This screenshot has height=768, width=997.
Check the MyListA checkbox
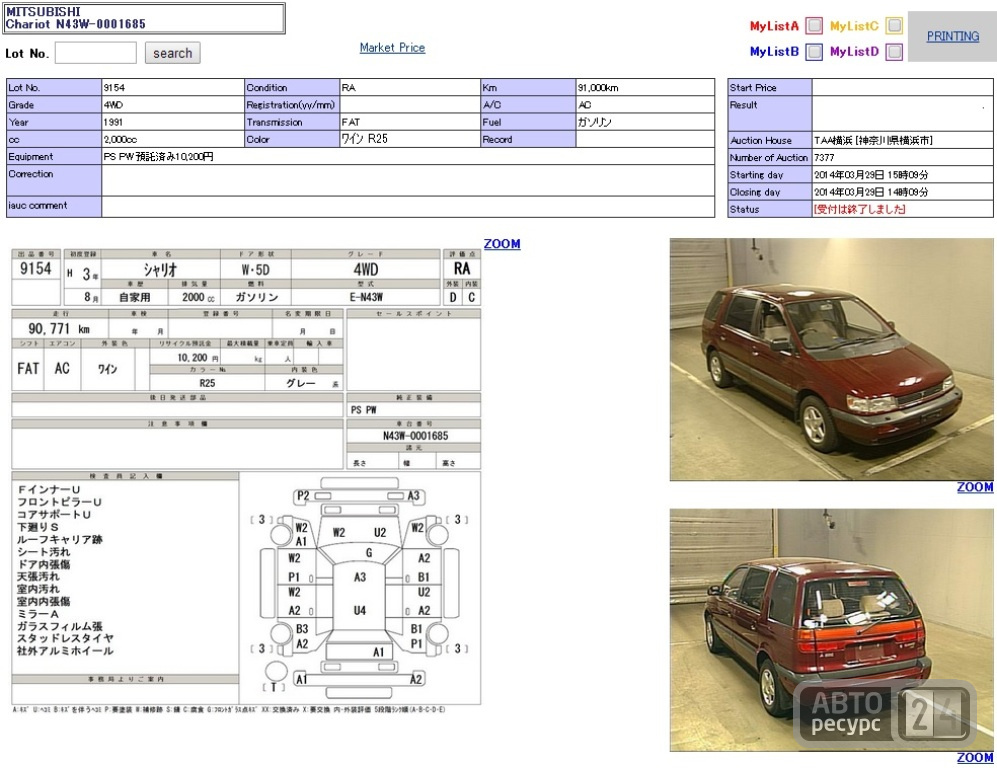813,26
